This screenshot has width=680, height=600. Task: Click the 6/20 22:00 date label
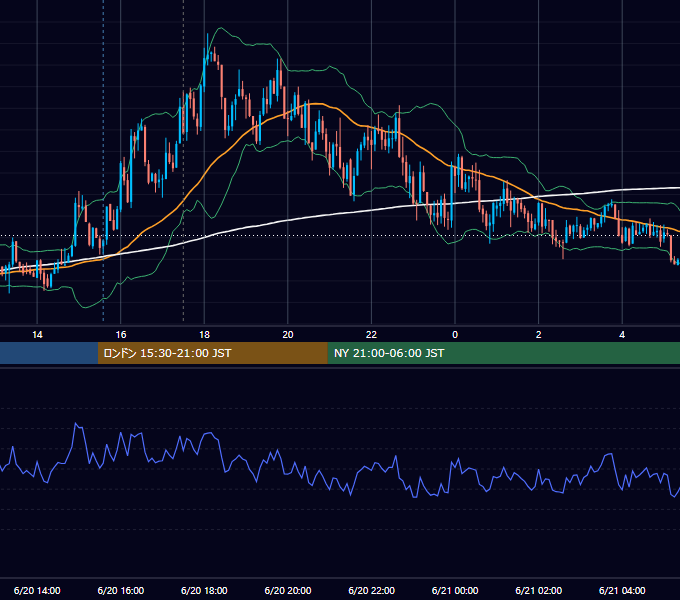[x=372, y=590]
